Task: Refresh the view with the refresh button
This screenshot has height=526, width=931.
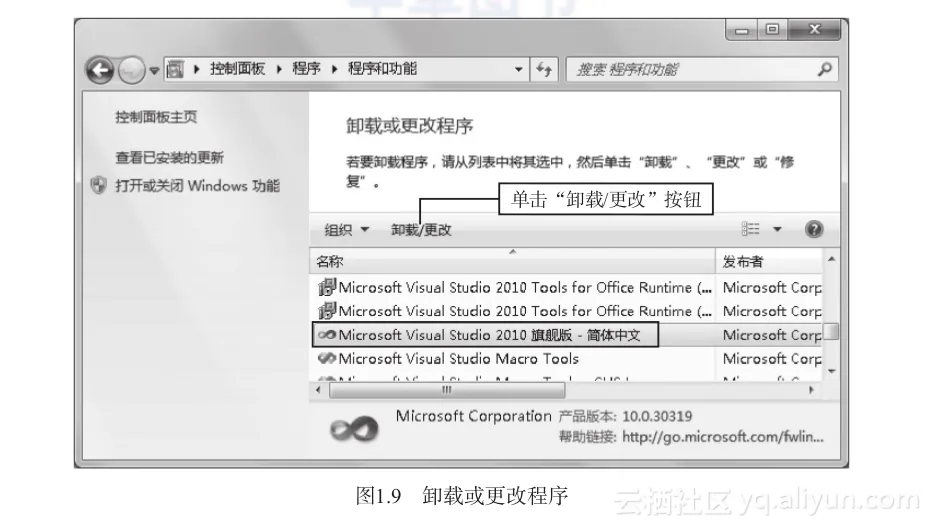Action: click(x=544, y=69)
